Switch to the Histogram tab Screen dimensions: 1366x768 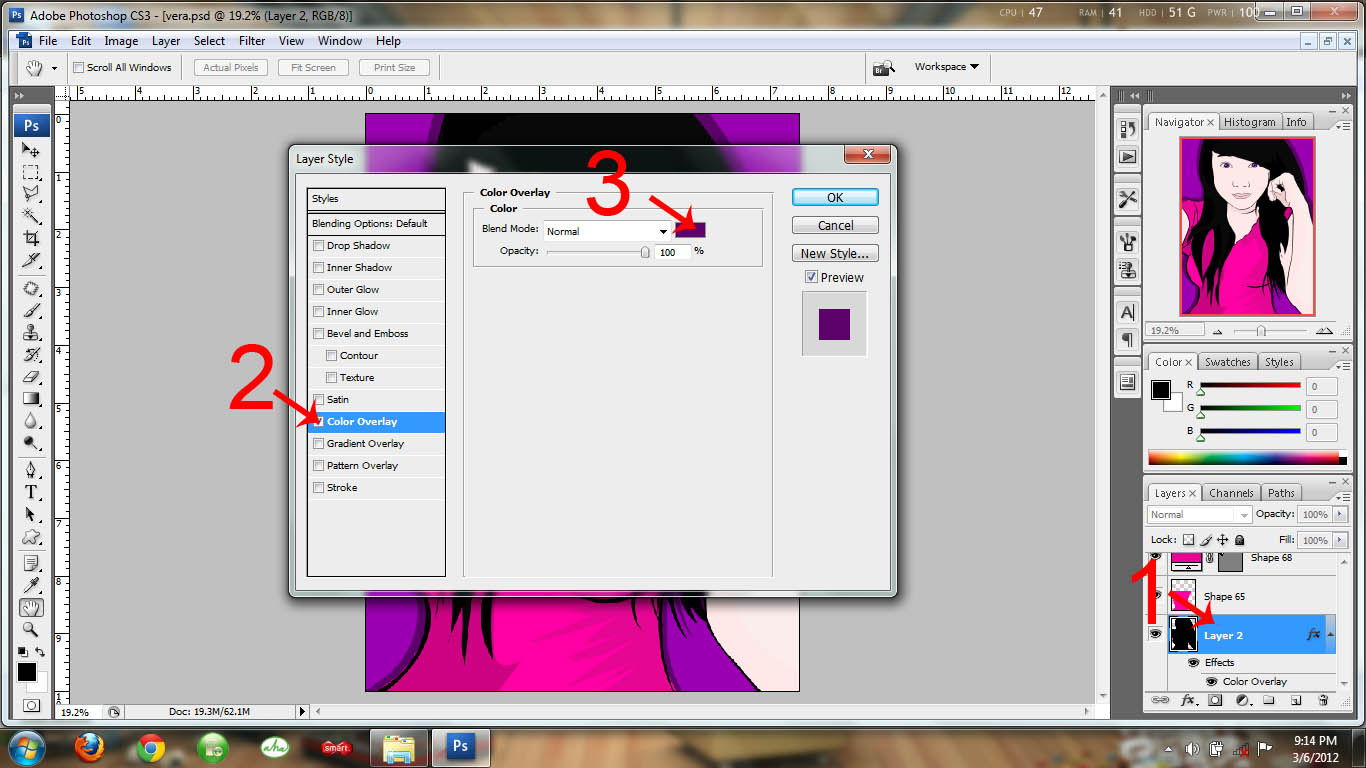(1249, 122)
